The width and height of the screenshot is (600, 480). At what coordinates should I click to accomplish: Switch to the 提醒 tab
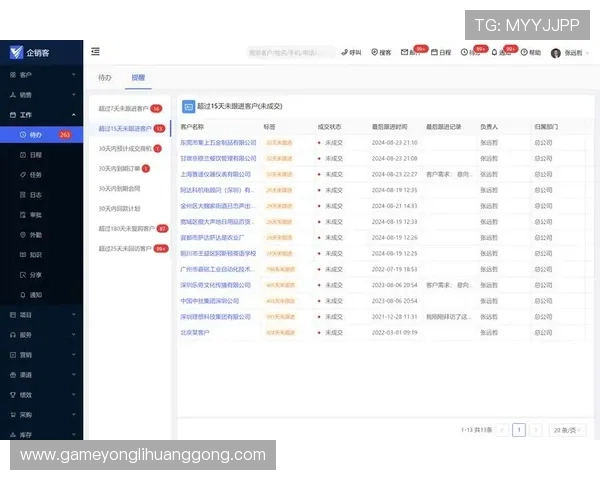(x=138, y=78)
